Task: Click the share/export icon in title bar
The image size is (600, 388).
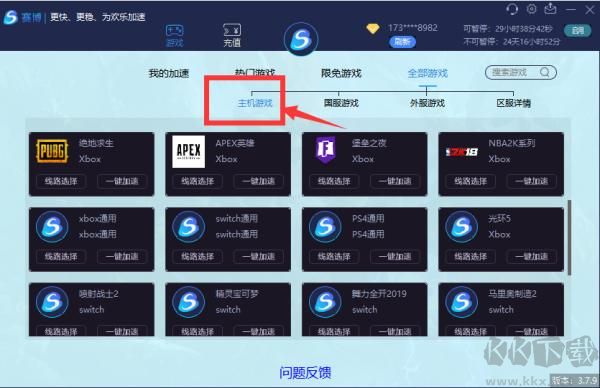Action: click(x=550, y=9)
